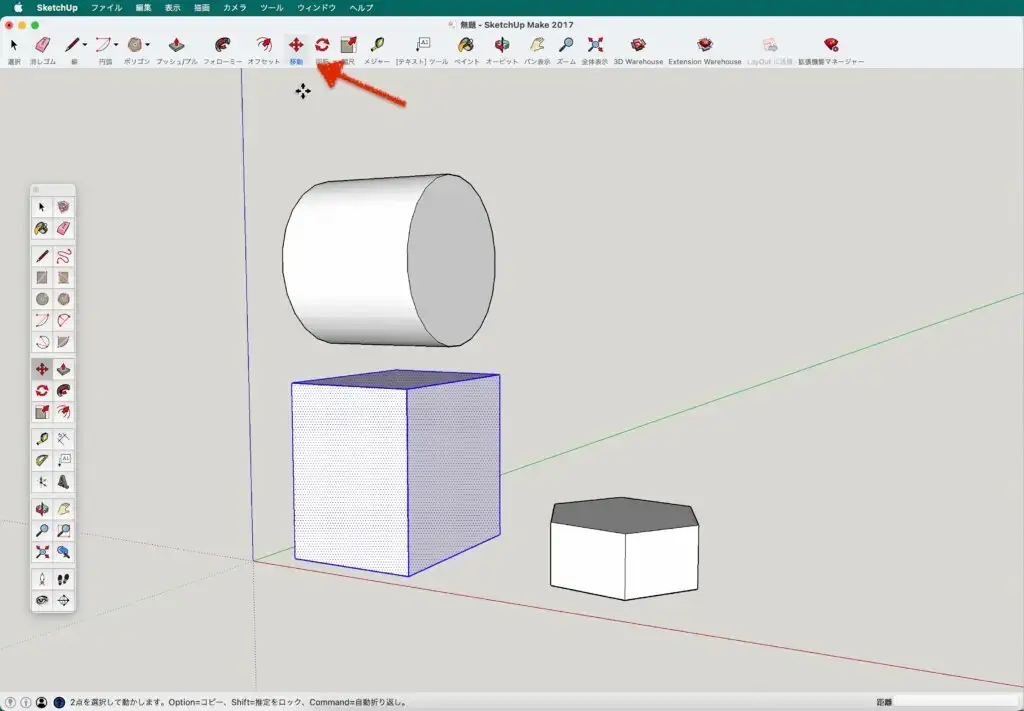Pick the Rotate tool in floating palette
Viewport: 1024px width, 711px height.
(x=42, y=390)
